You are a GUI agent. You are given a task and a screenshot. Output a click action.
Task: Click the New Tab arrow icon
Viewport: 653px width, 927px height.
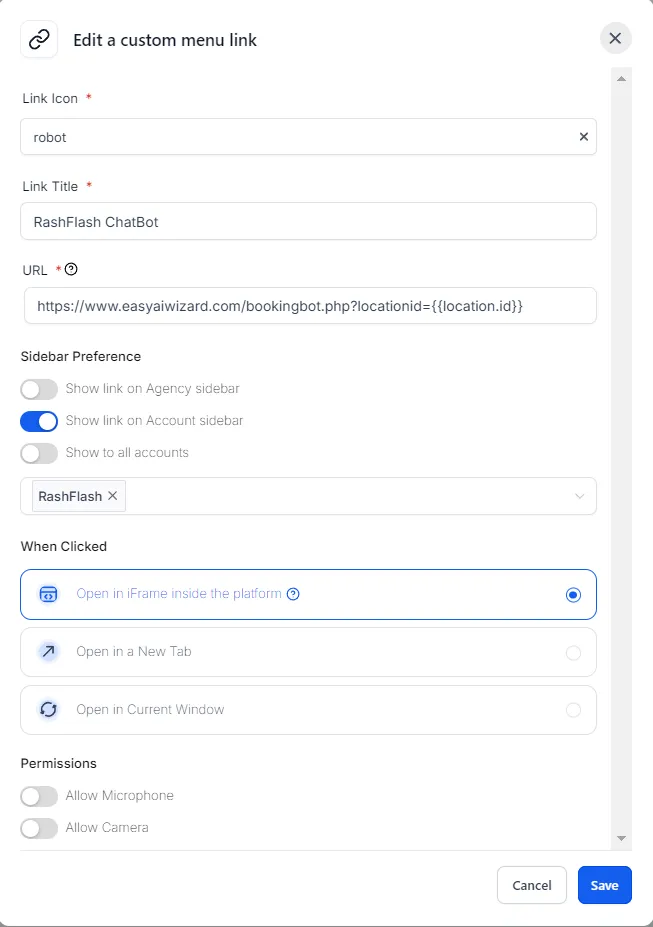tap(48, 652)
